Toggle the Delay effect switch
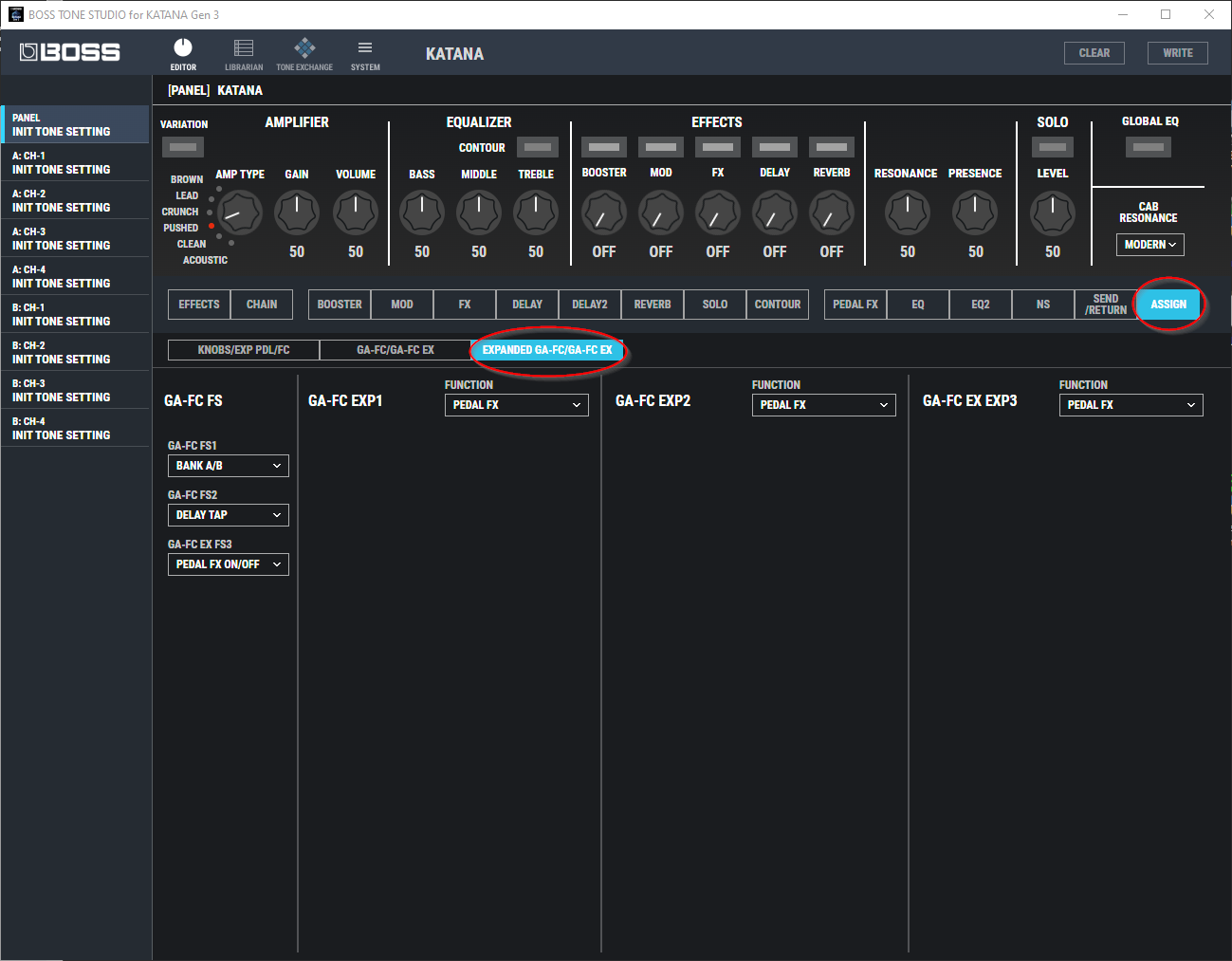Screen dimensions: 1232x961 pyautogui.click(x=775, y=147)
